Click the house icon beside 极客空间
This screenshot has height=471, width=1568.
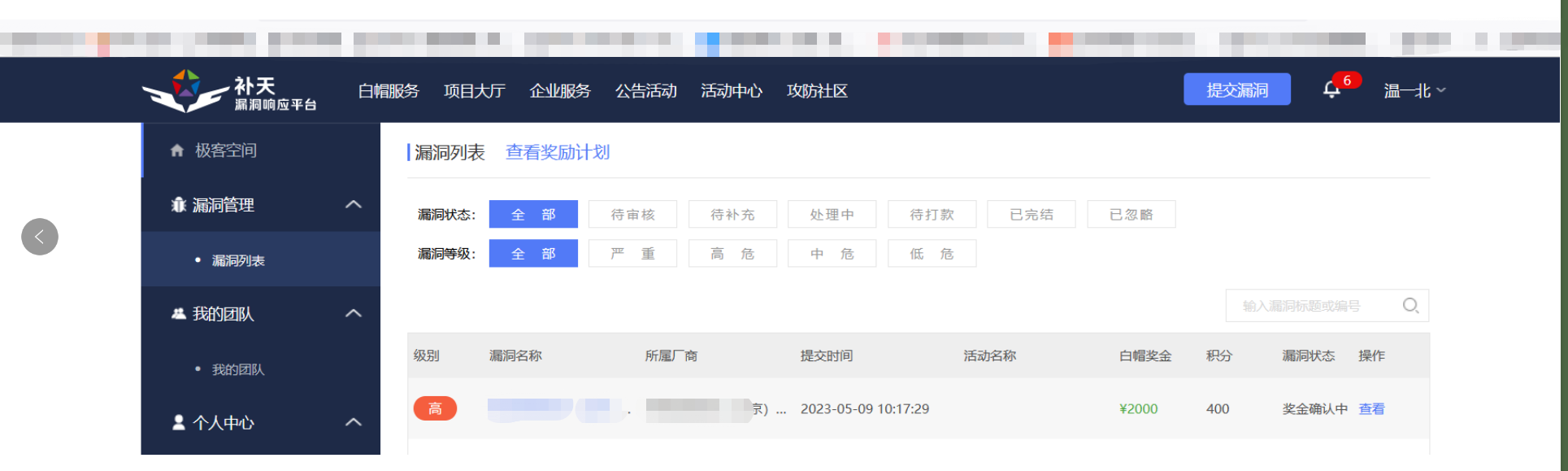tap(177, 150)
